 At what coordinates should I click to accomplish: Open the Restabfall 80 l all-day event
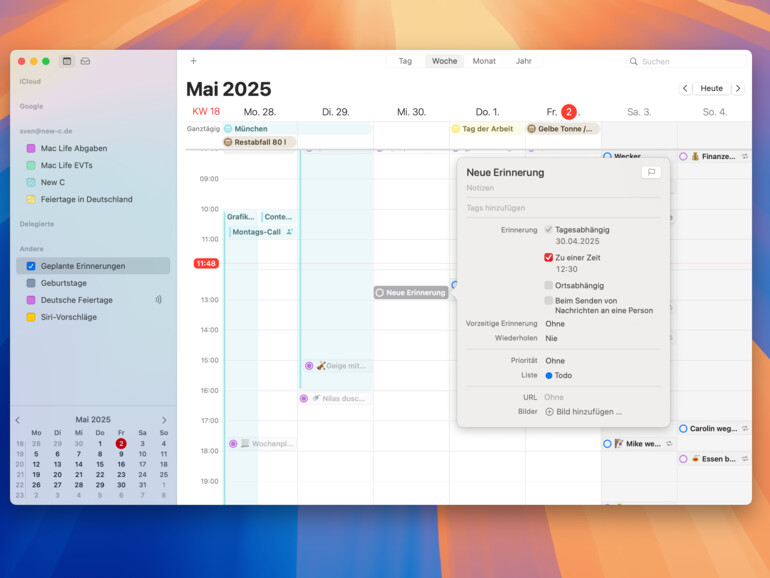point(260,142)
